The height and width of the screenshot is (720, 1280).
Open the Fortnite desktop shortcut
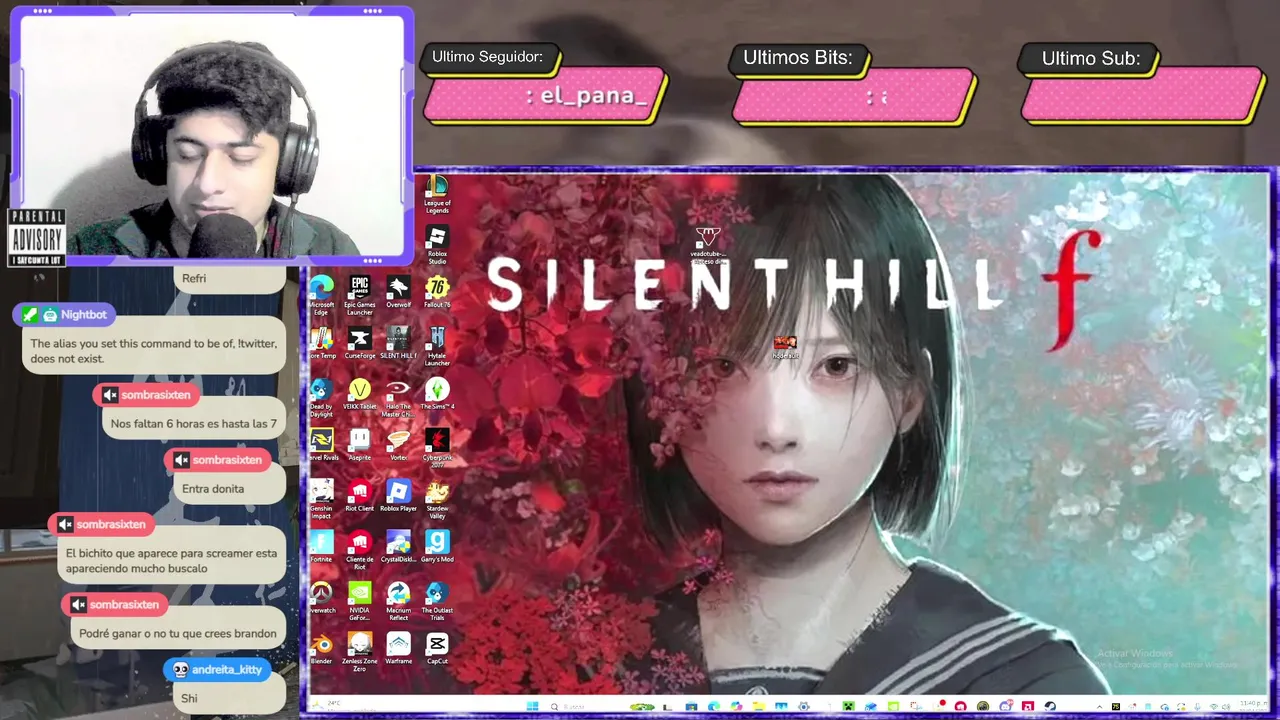[321, 547]
